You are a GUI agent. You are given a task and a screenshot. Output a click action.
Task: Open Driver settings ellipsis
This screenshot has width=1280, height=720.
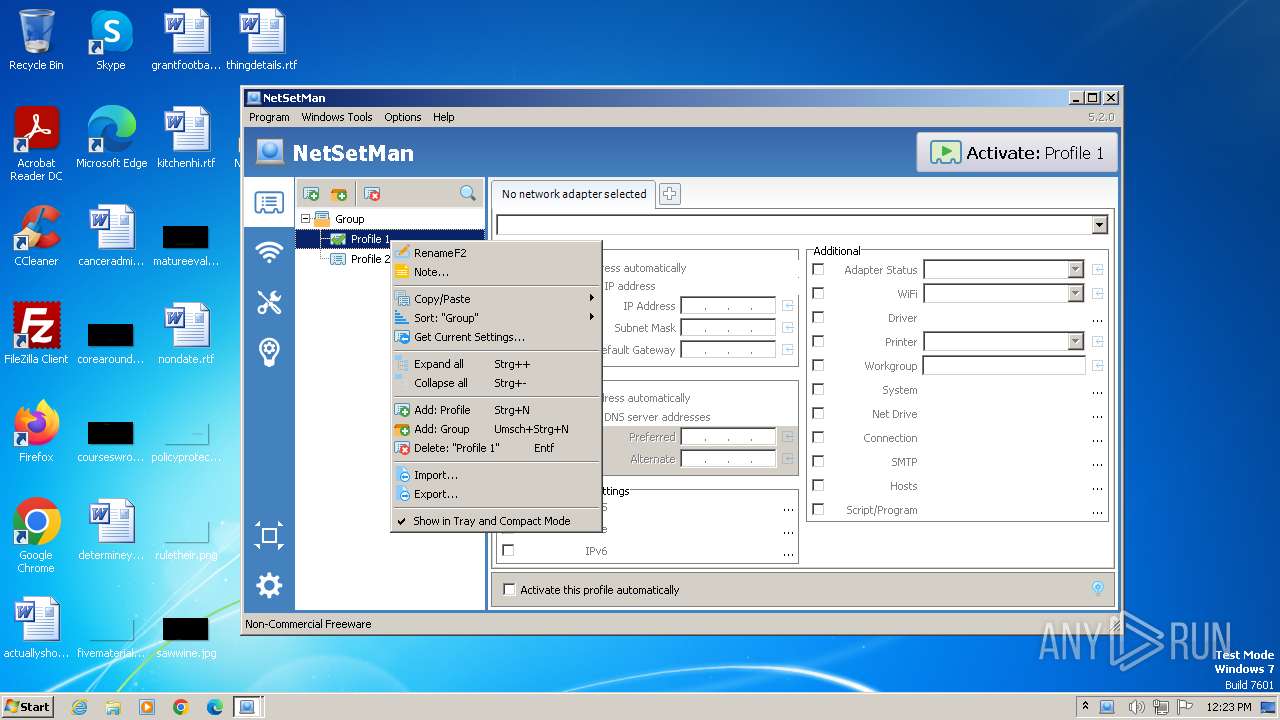(x=1097, y=319)
